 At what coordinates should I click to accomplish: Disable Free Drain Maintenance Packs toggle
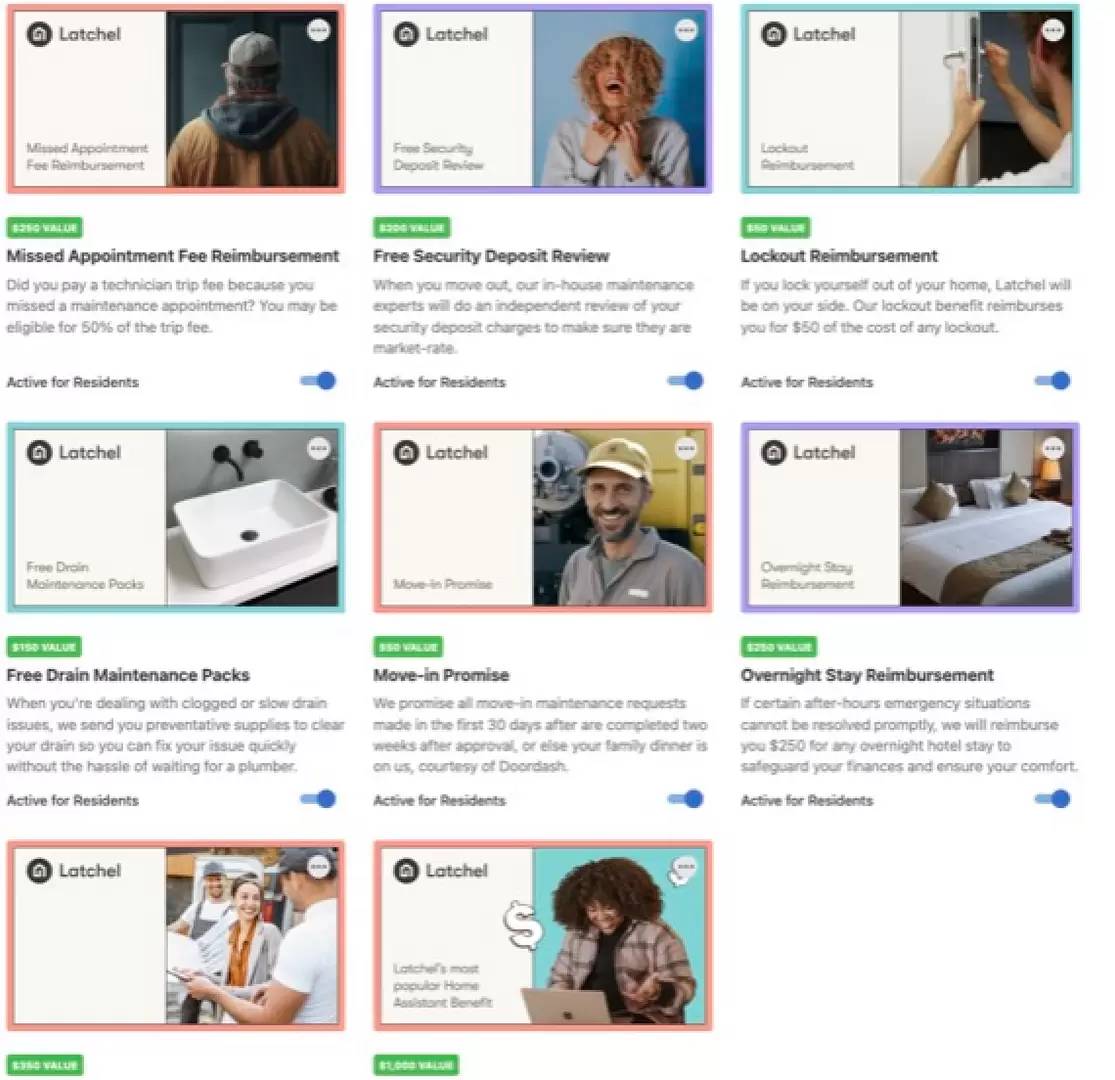point(319,799)
